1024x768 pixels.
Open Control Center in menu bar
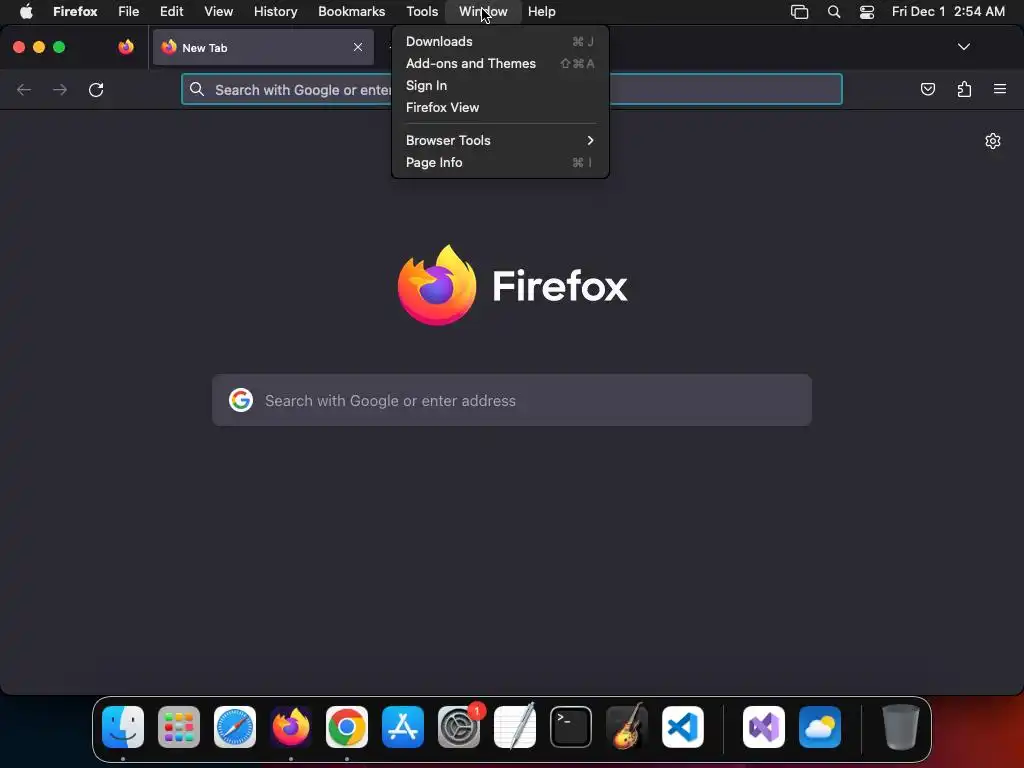pyautogui.click(x=867, y=11)
